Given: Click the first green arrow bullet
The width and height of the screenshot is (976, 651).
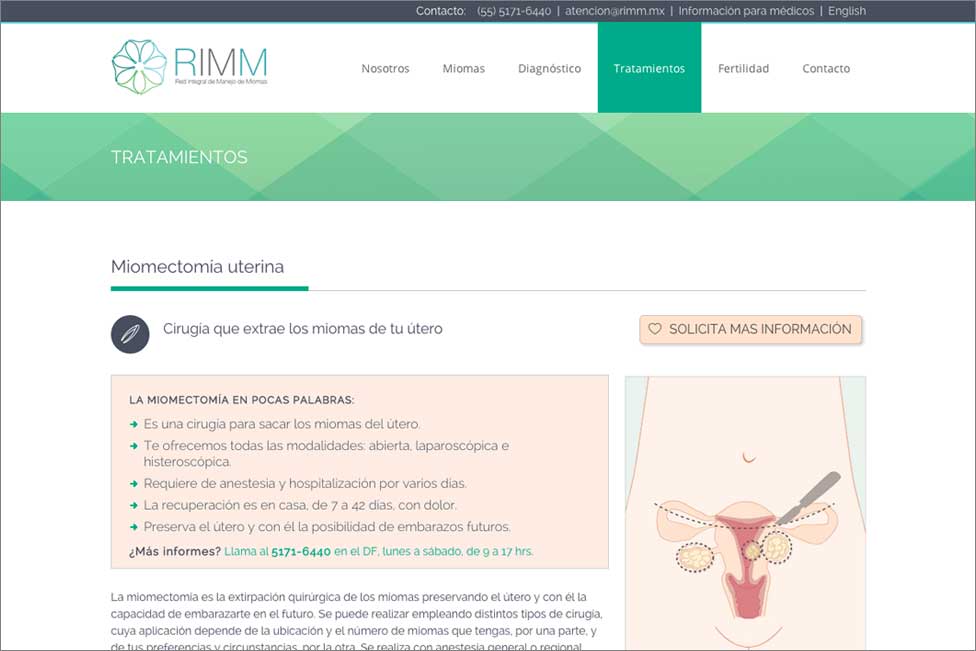Looking at the screenshot, I should (133, 424).
